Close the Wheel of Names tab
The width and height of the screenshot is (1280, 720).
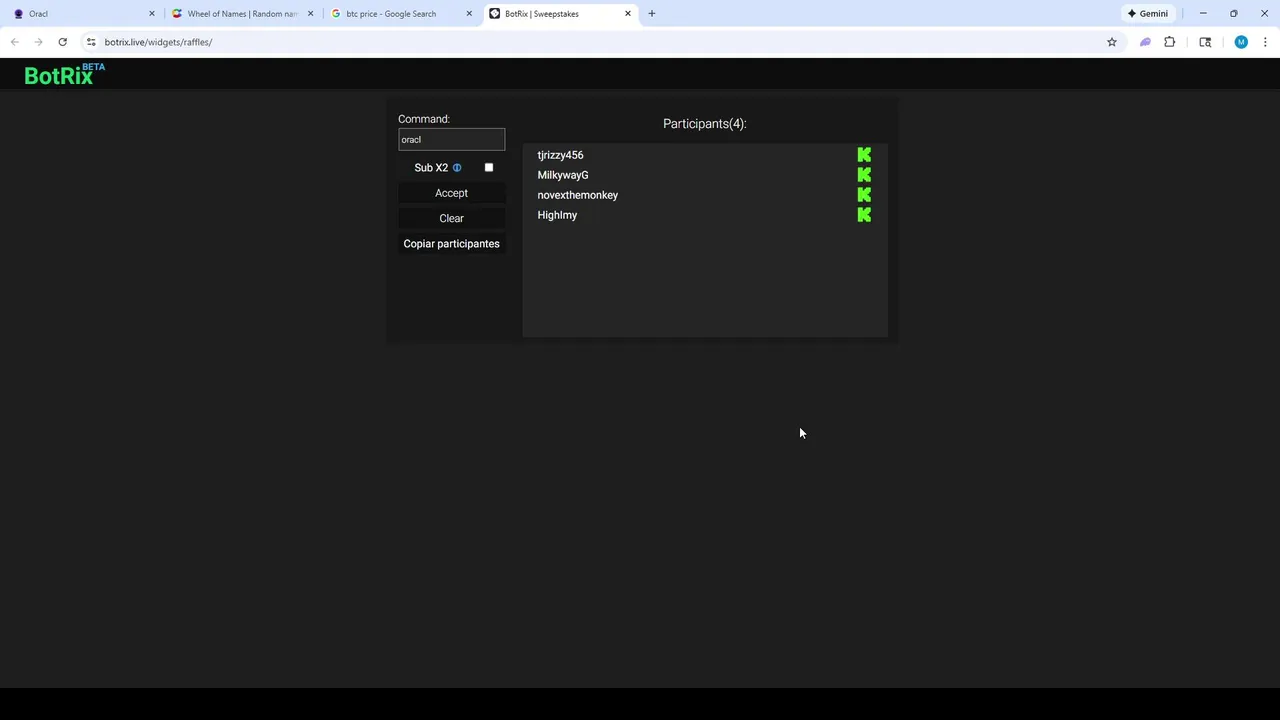(310, 14)
